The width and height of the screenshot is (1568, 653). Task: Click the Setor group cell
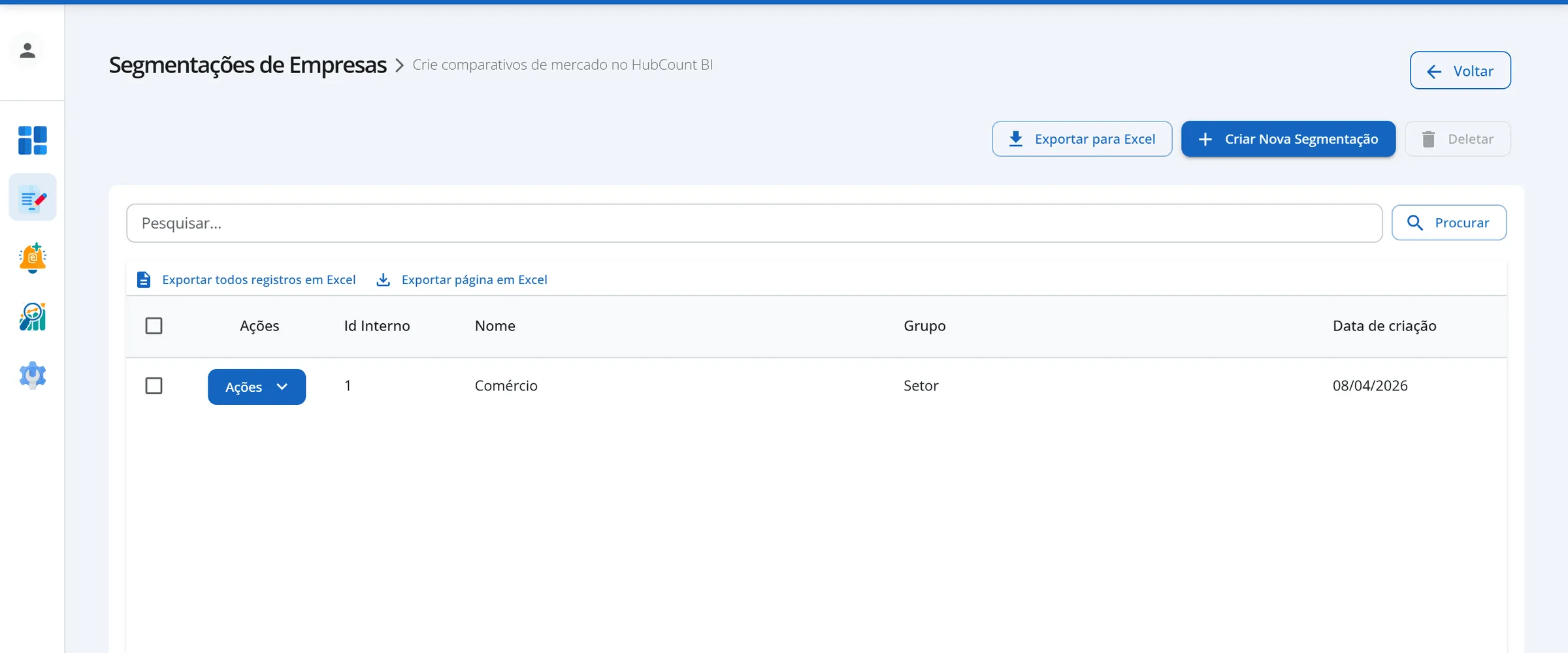point(921,386)
